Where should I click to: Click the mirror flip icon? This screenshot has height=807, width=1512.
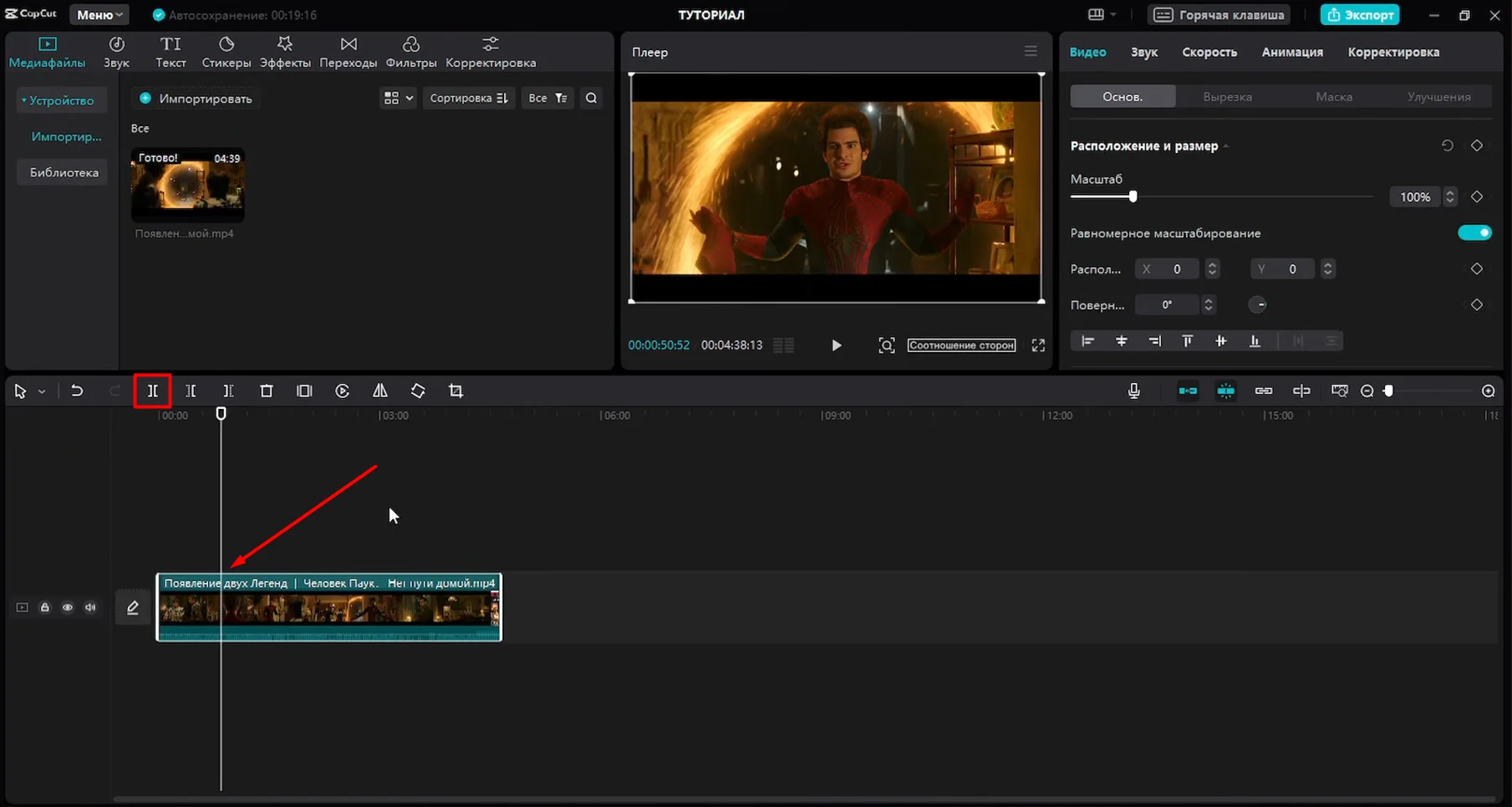click(x=379, y=391)
